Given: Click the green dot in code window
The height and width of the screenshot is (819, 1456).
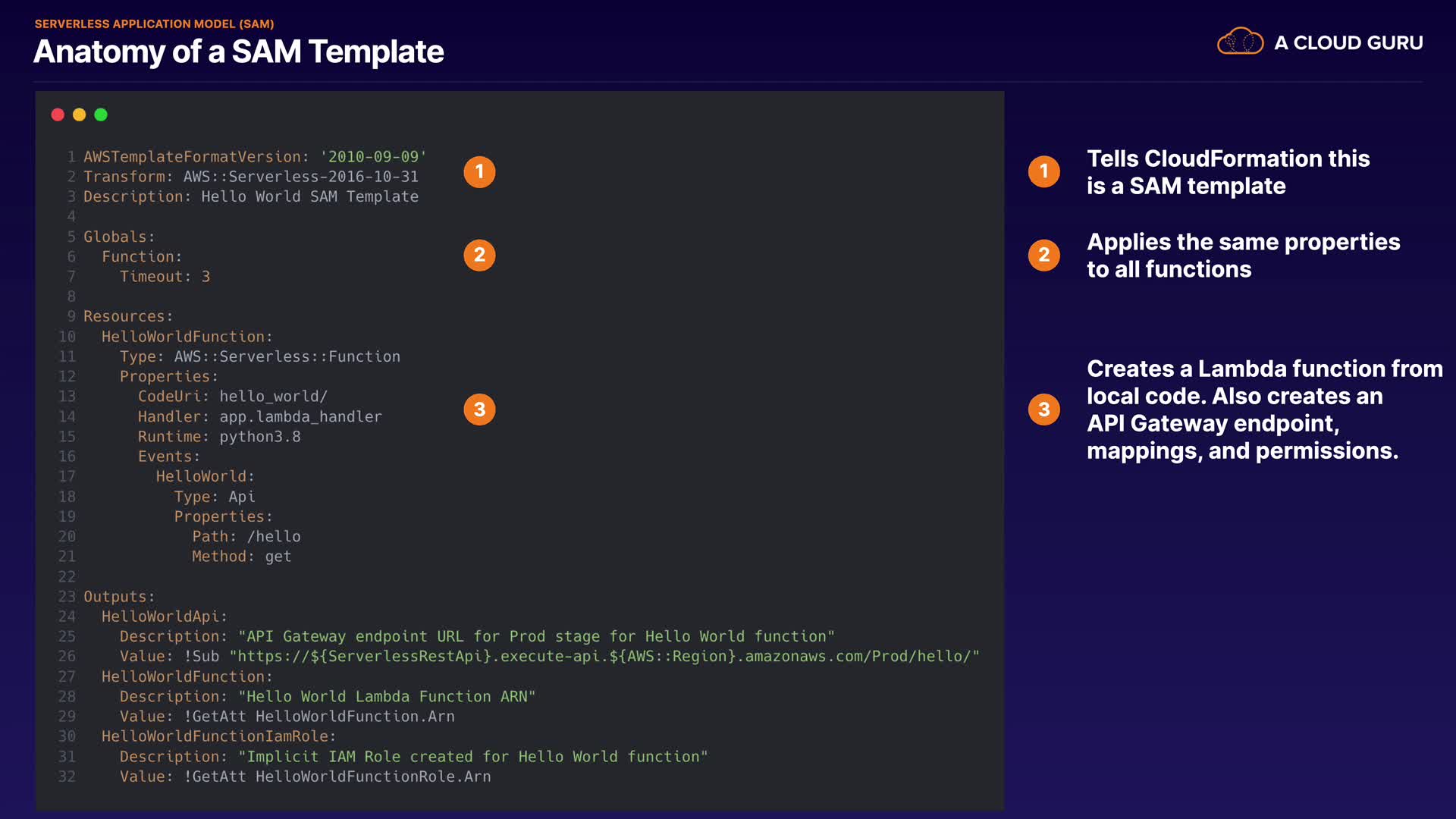Looking at the screenshot, I should [101, 115].
